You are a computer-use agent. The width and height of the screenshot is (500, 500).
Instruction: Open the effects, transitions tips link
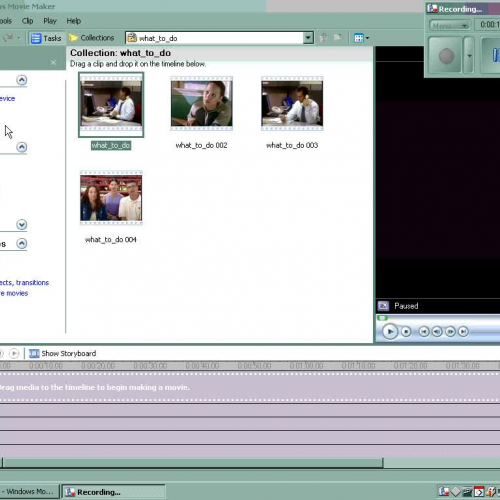[24, 283]
